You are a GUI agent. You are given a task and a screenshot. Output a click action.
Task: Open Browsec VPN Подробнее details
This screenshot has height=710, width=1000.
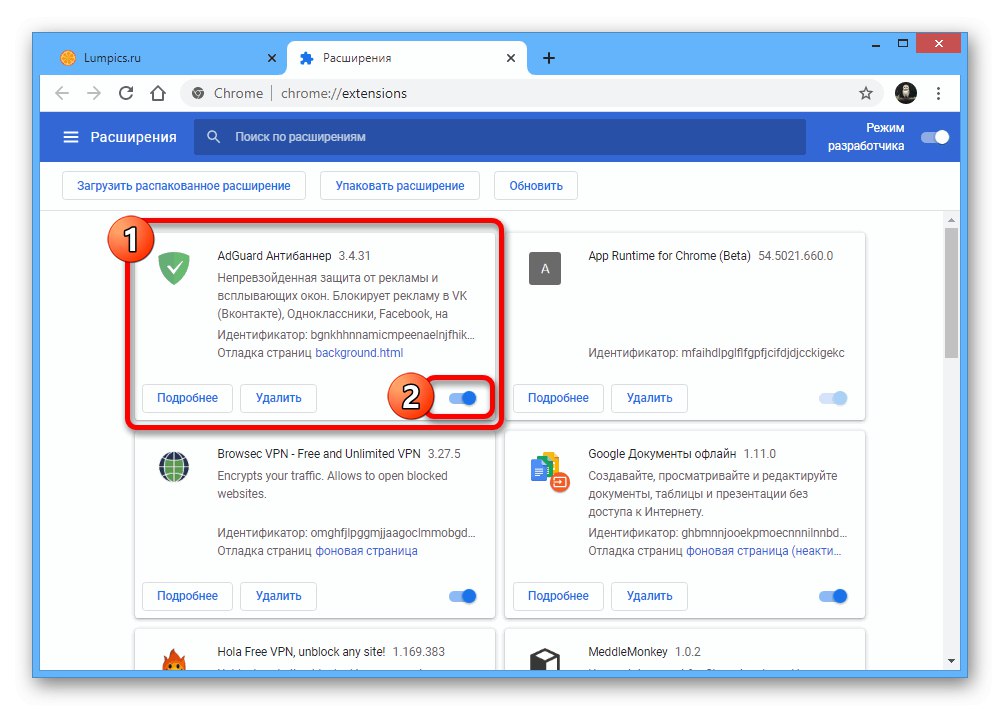[188, 596]
